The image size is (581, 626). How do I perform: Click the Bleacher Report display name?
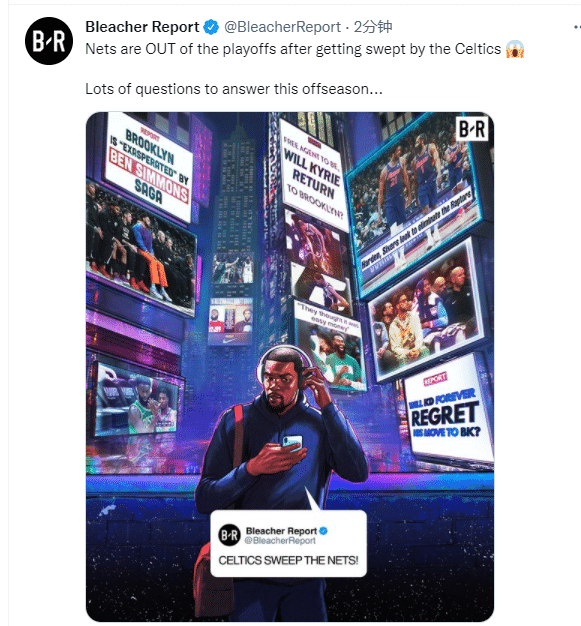pyautogui.click(x=142, y=27)
